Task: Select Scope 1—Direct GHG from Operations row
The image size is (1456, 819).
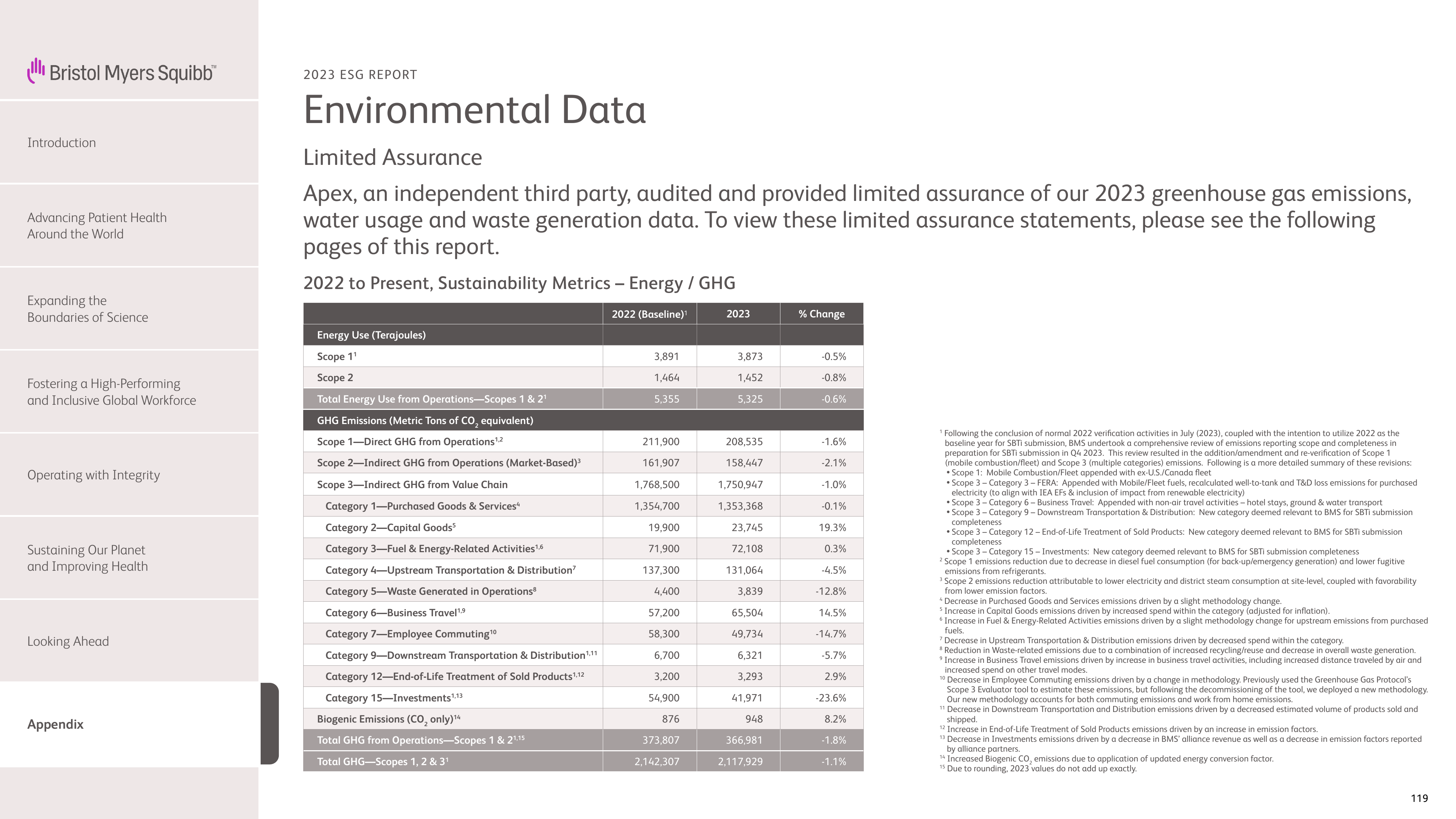Action: pyautogui.click(x=583, y=442)
